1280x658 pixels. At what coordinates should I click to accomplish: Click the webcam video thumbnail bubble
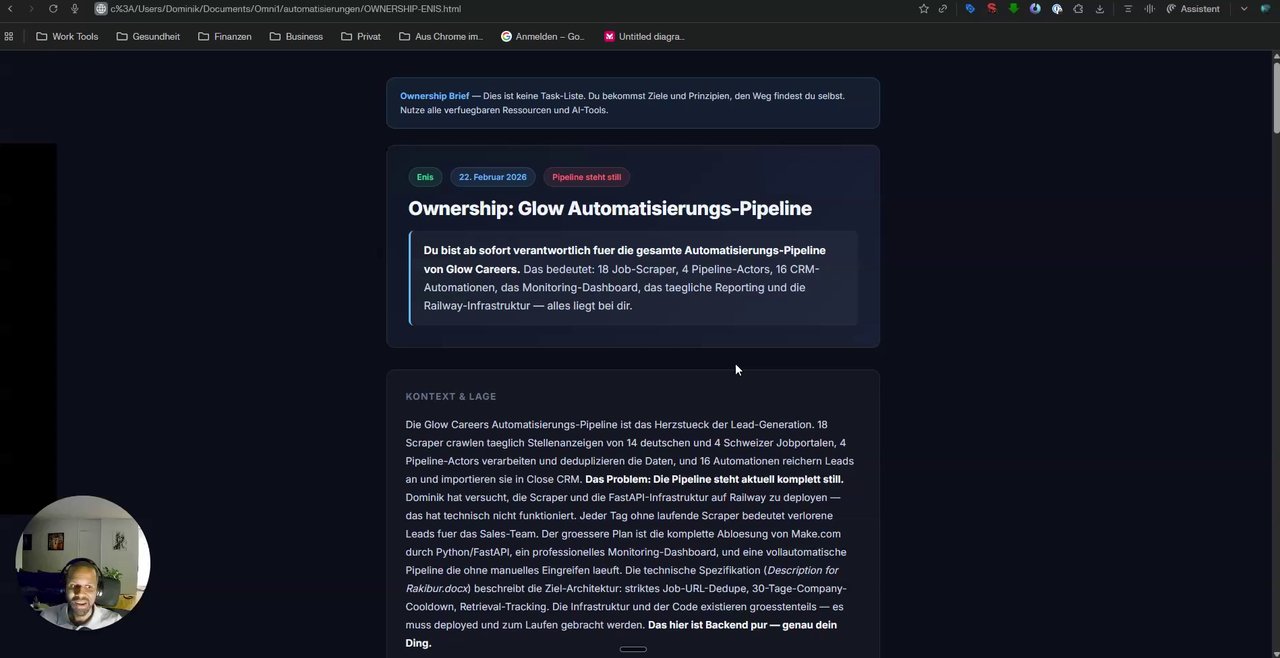point(83,563)
